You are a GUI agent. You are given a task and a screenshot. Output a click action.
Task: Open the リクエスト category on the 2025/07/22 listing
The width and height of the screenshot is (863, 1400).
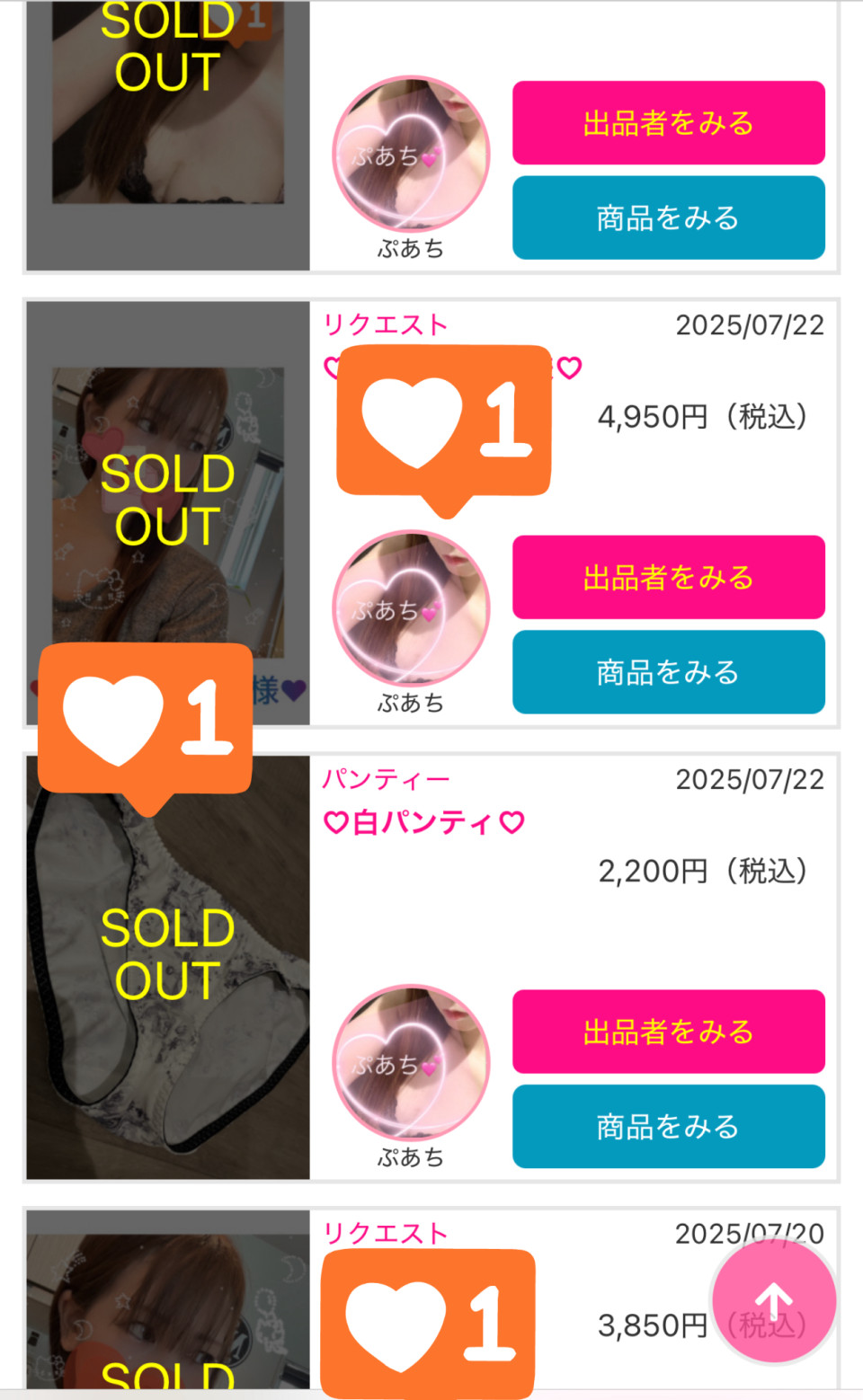pyautogui.click(x=385, y=324)
